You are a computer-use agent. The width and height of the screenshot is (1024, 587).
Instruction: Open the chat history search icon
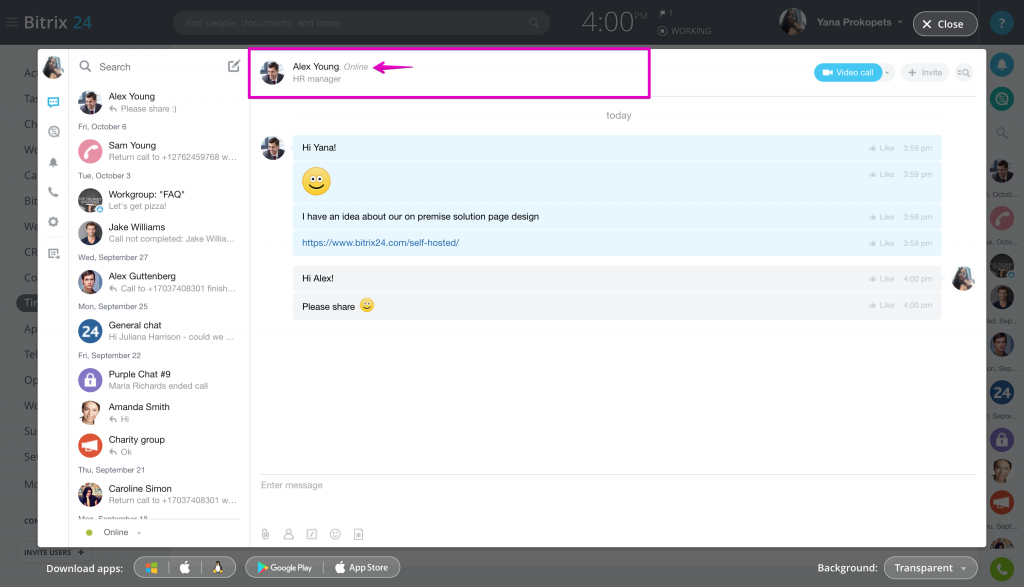[963, 72]
